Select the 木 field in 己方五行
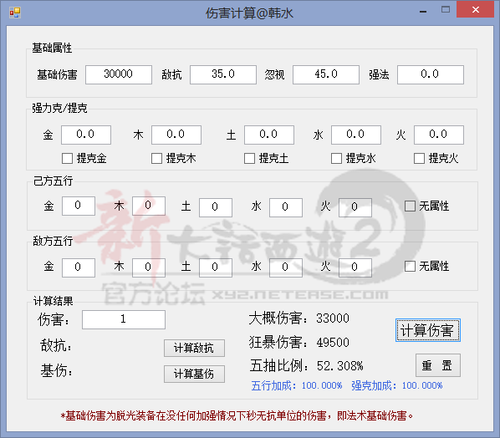Screen dimensions: 500x438 149,206
